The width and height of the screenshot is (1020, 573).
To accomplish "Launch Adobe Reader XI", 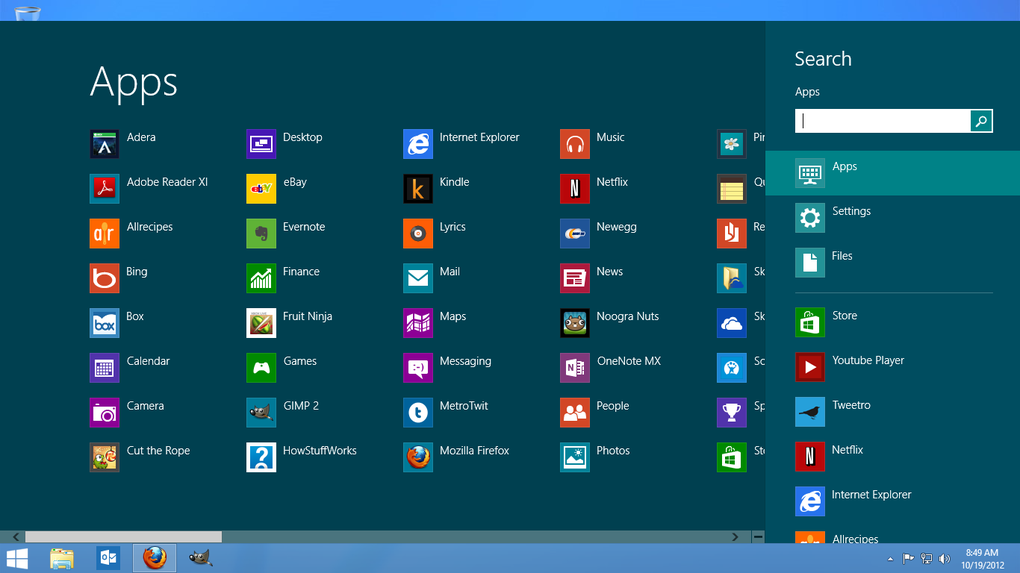I will 104,189.
